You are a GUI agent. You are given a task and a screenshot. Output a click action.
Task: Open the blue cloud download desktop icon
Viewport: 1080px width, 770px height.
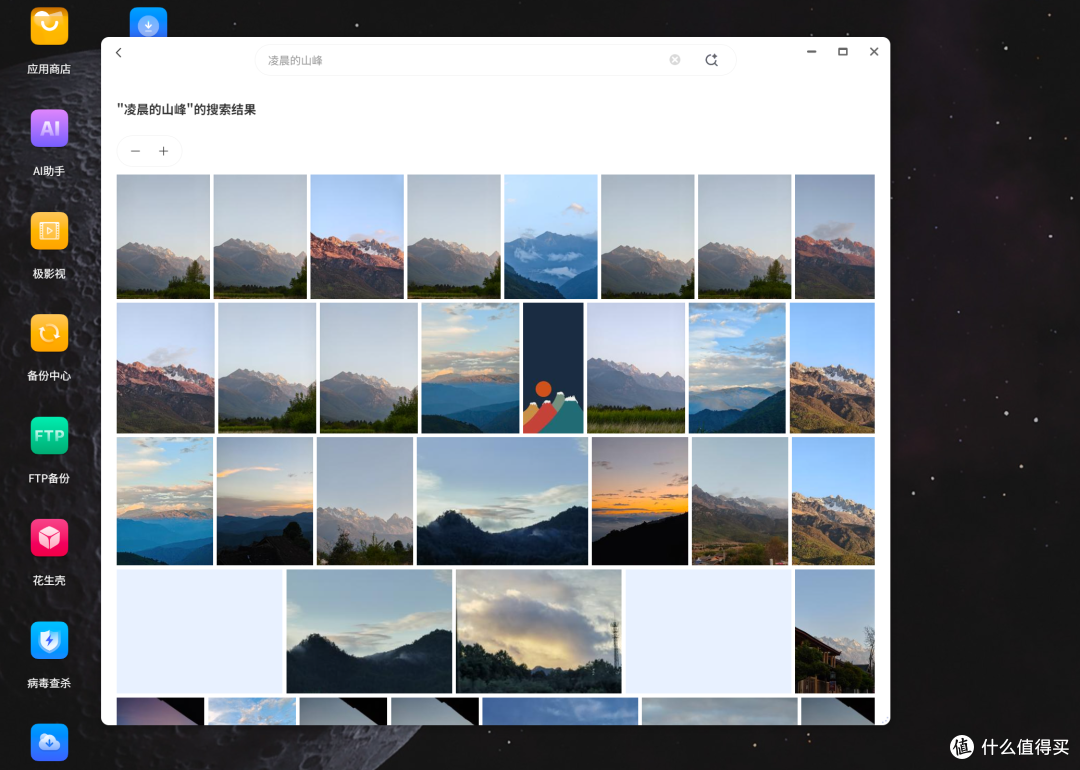click(49, 742)
